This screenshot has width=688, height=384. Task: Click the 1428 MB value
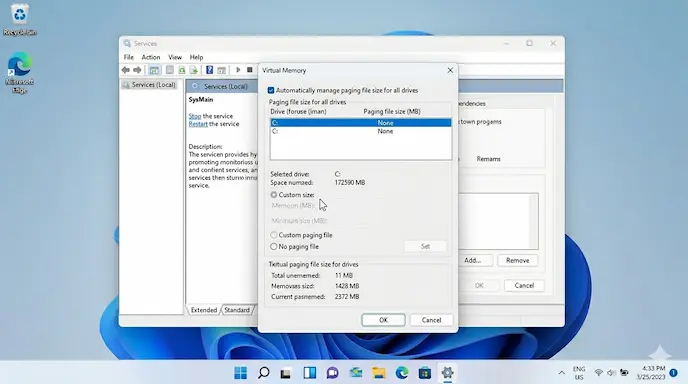(x=347, y=286)
